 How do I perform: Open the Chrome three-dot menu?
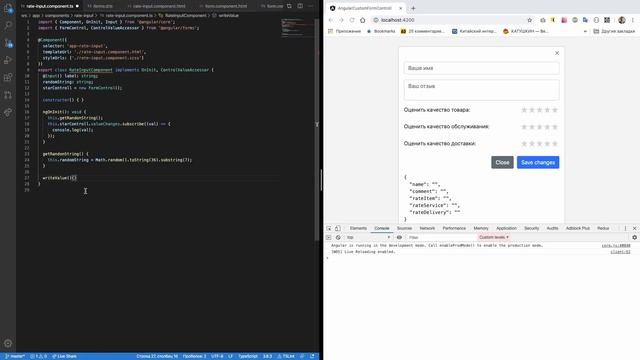click(633, 20)
